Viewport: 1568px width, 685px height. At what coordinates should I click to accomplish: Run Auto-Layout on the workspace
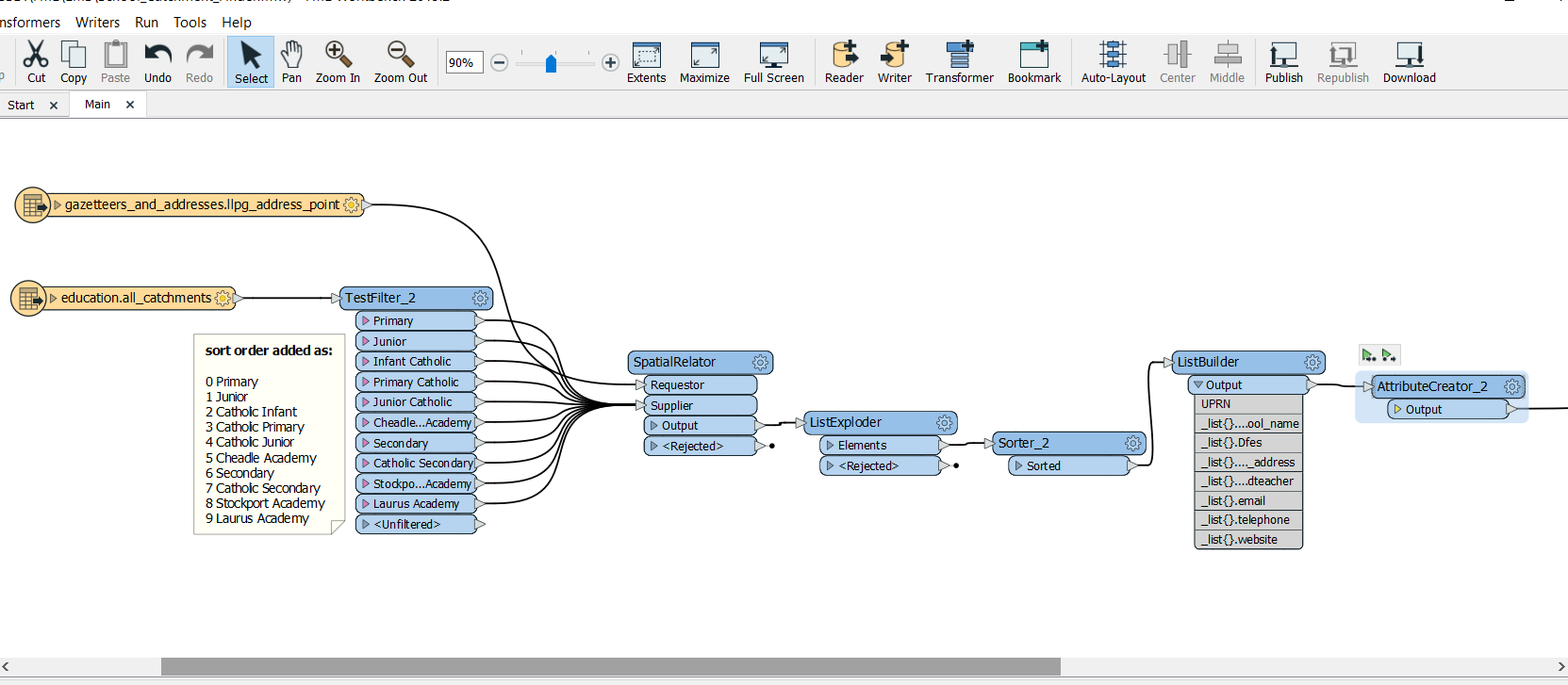pyautogui.click(x=1114, y=62)
